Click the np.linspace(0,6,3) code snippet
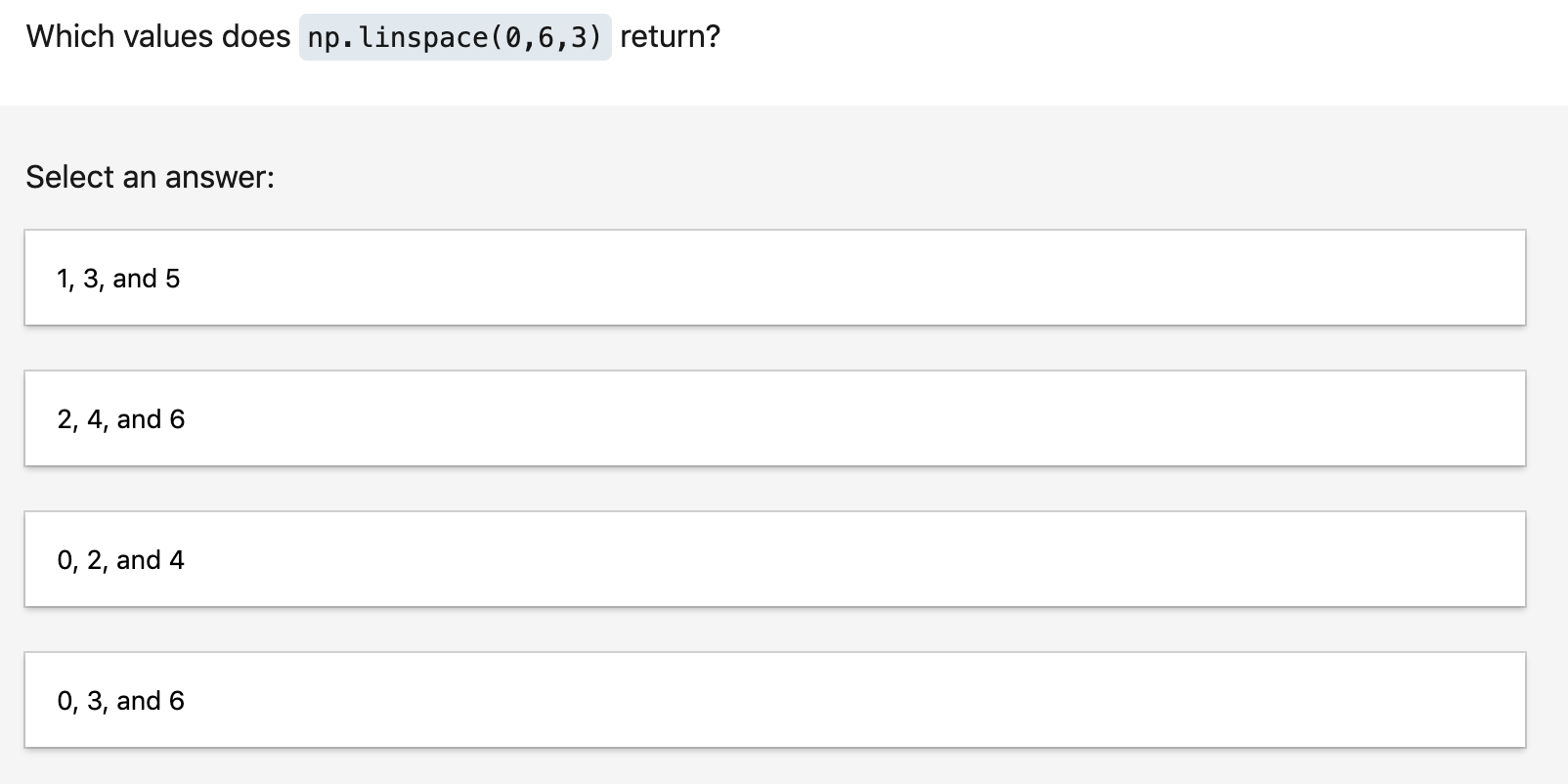1568x784 pixels. [x=457, y=37]
